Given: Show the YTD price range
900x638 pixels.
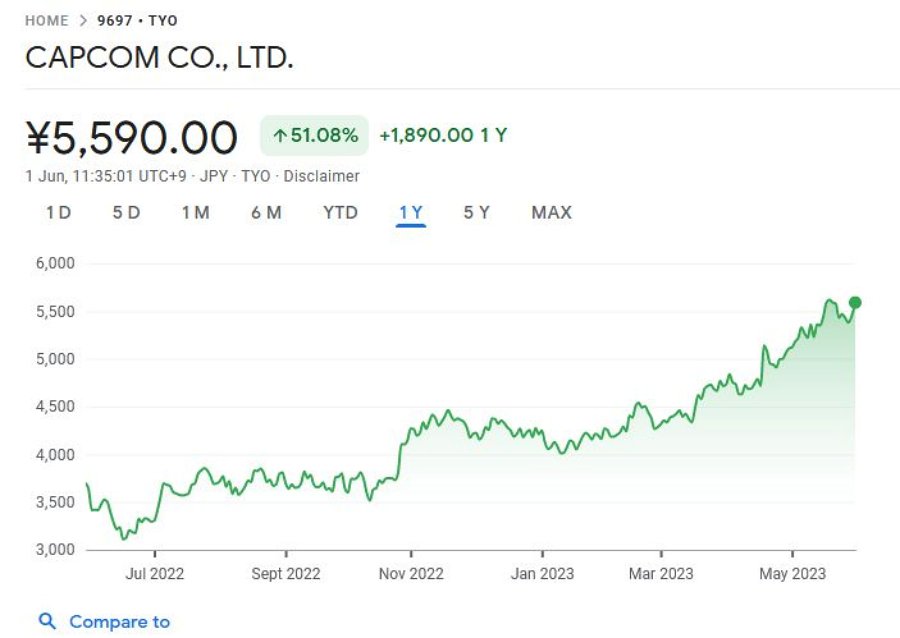Looking at the screenshot, I should (x=340, y=213).
